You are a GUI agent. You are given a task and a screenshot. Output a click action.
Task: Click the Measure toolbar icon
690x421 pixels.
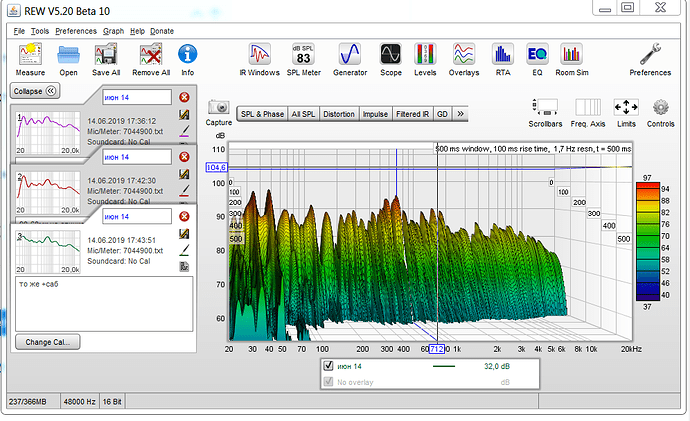coord(29,55)
